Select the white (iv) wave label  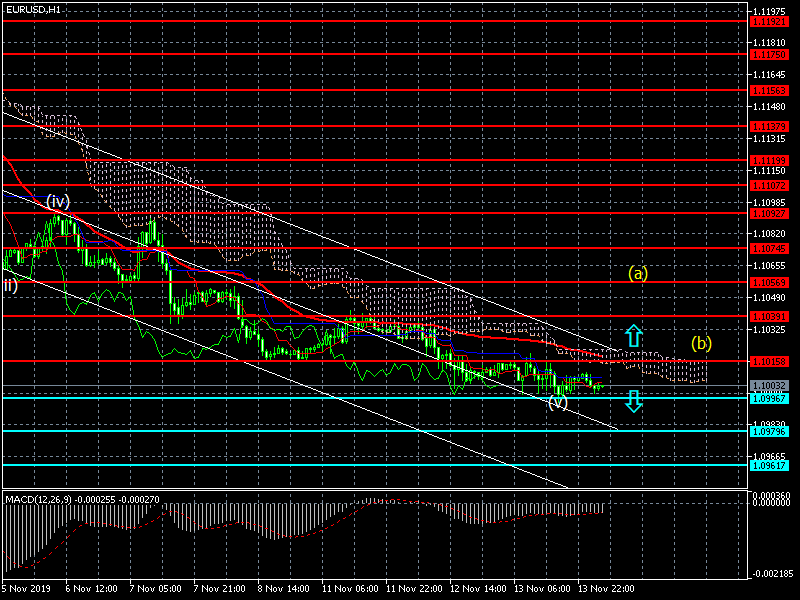(x=58, y=201)
